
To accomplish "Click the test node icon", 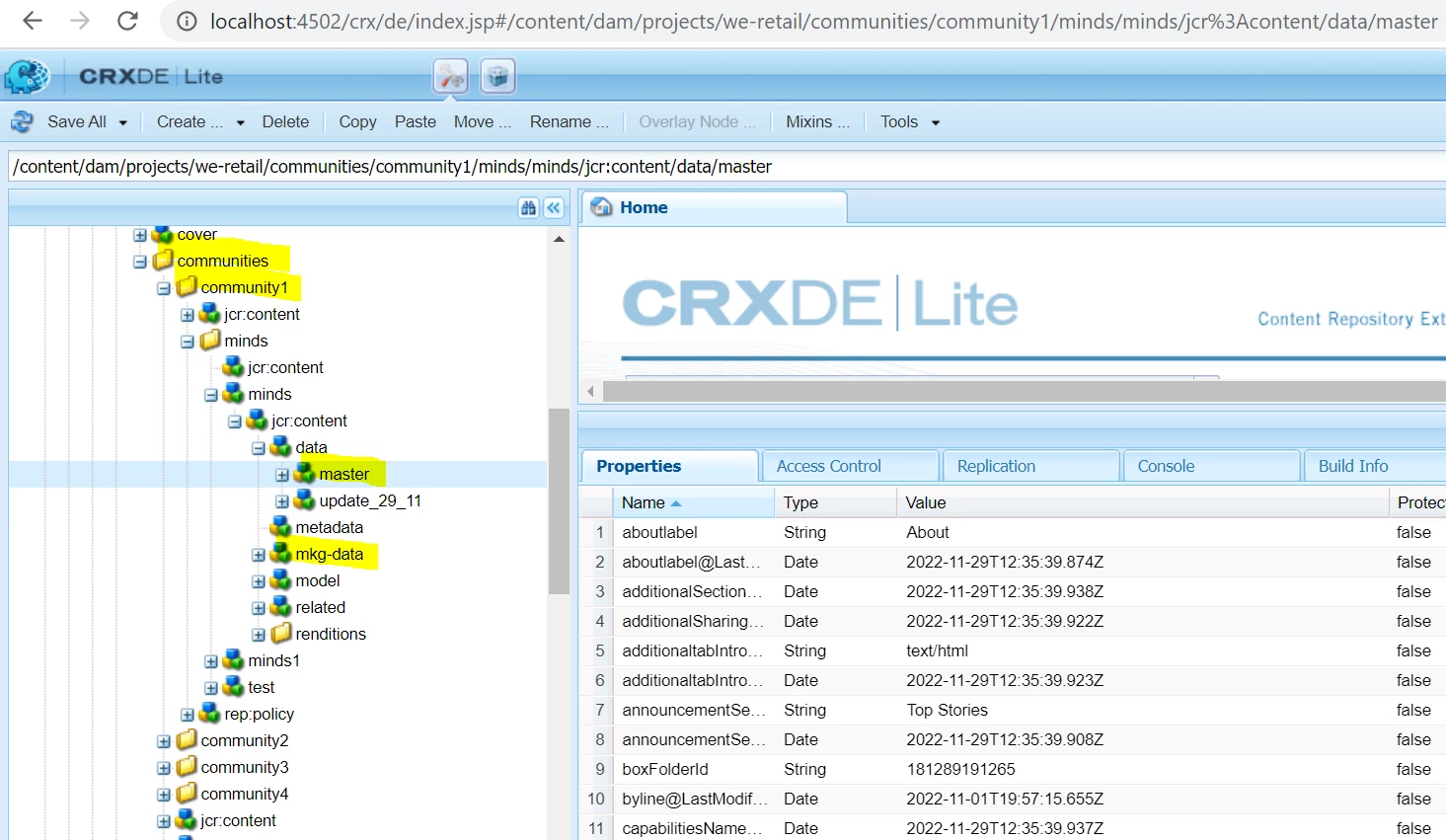I will click(x=234, y=686).
